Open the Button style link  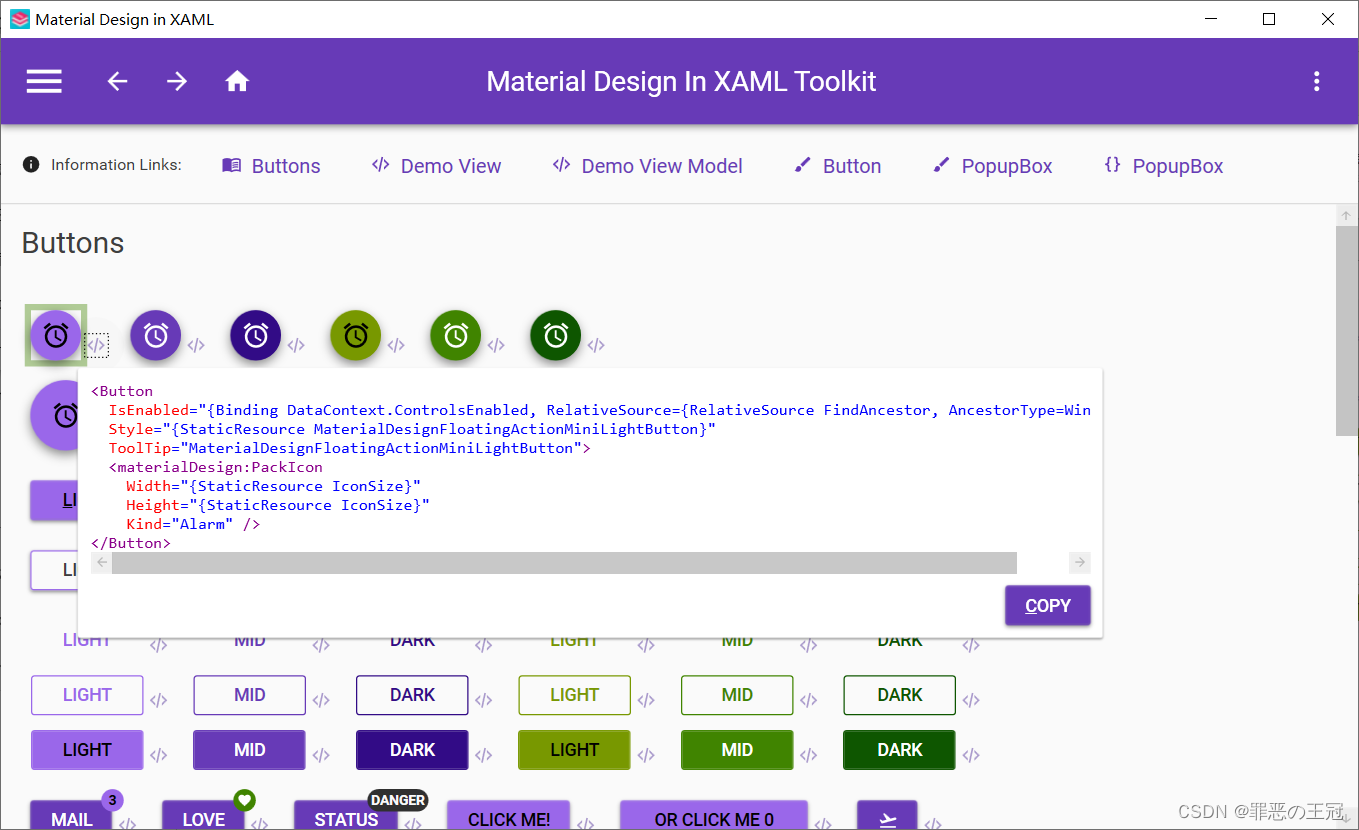click(x=837, y=166)
